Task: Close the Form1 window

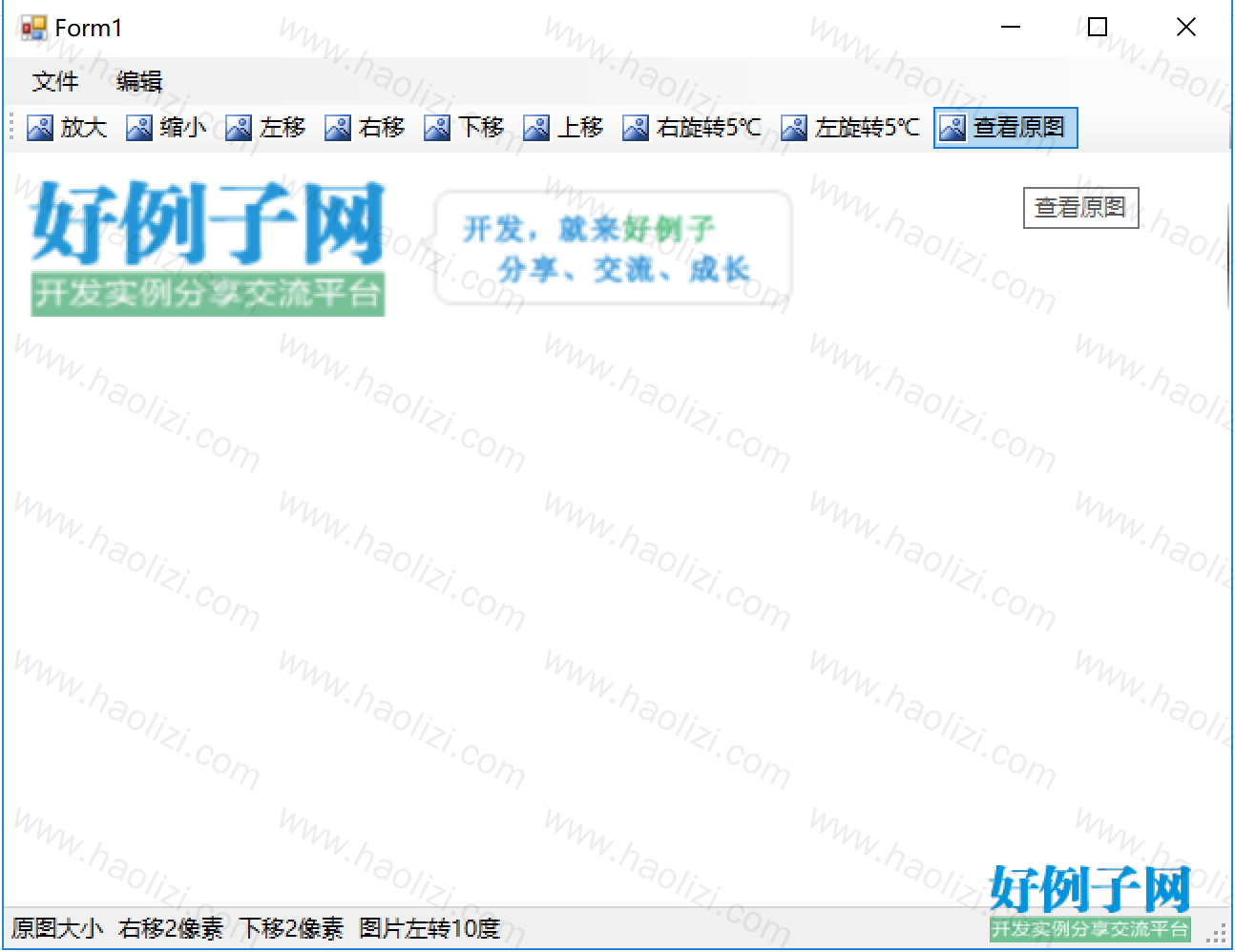Action: [x=1185, y=28]
